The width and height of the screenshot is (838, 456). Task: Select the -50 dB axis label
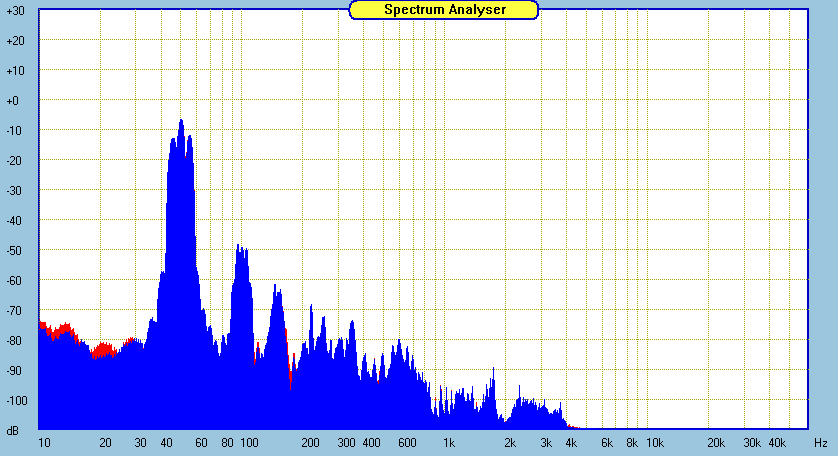coord(15,251)
